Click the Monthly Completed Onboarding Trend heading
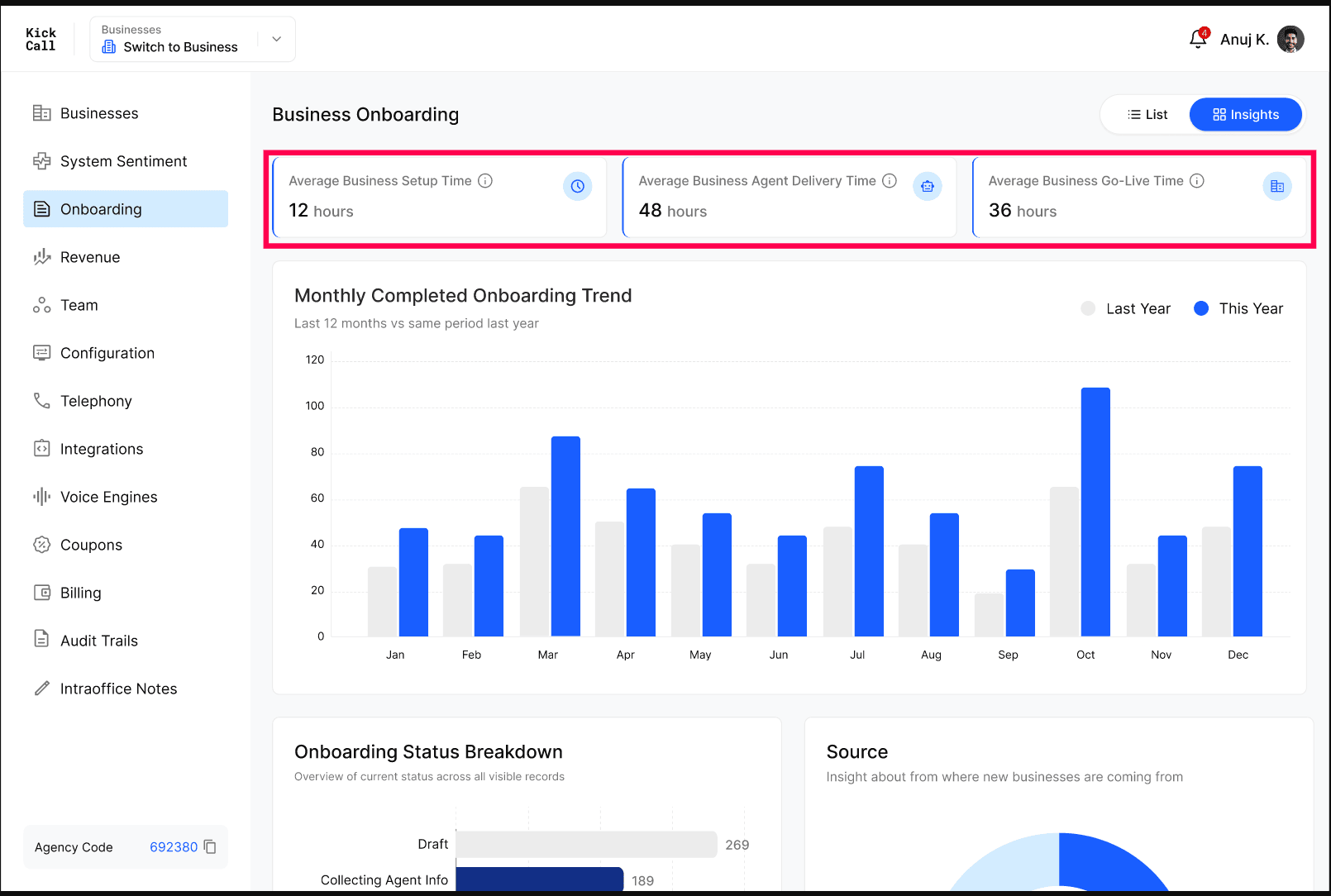Screen dimensions: 1331x896 (x=463, y=296)
